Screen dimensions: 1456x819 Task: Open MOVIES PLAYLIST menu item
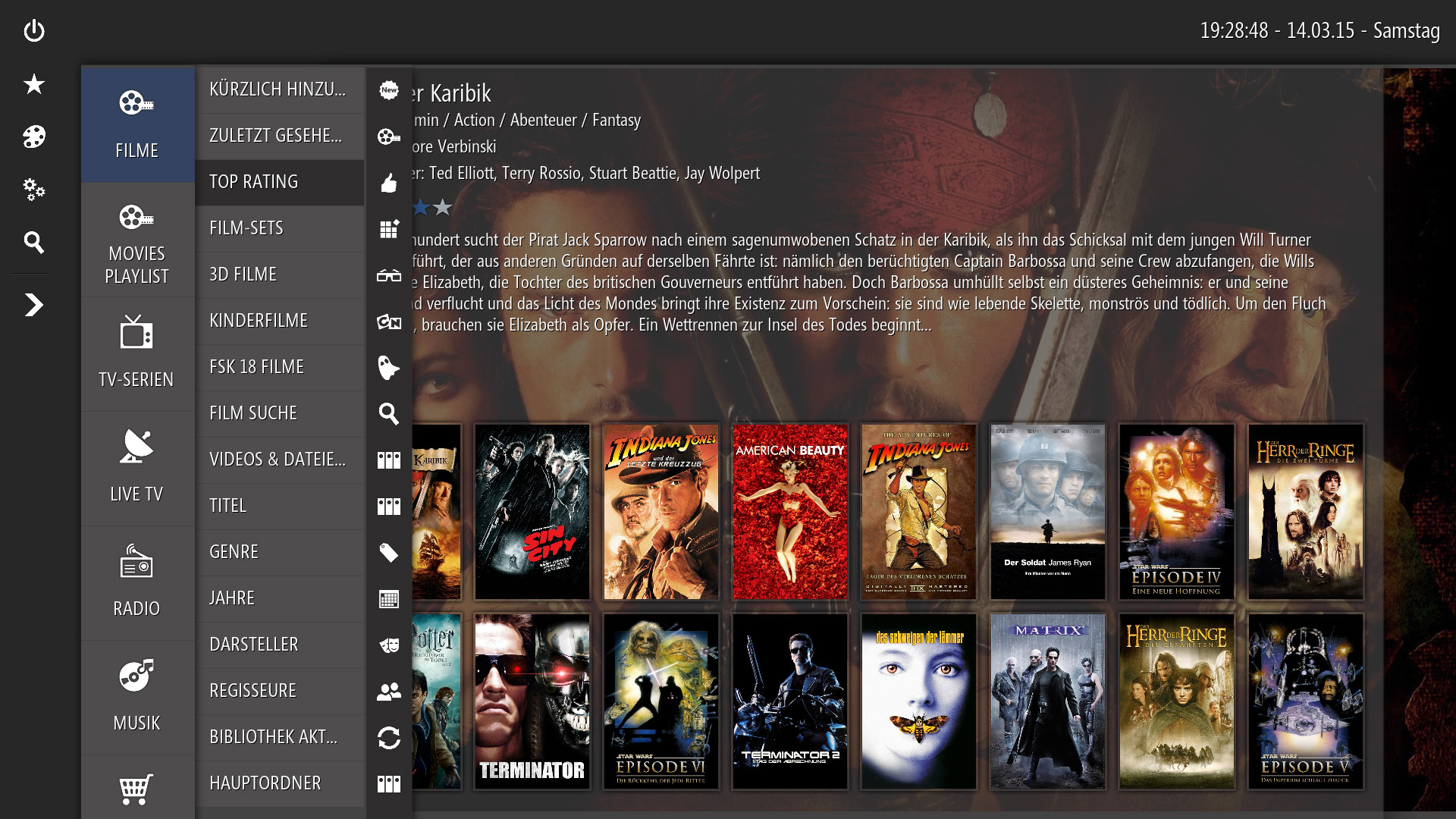pyautogui.click(x=137, y=240)
